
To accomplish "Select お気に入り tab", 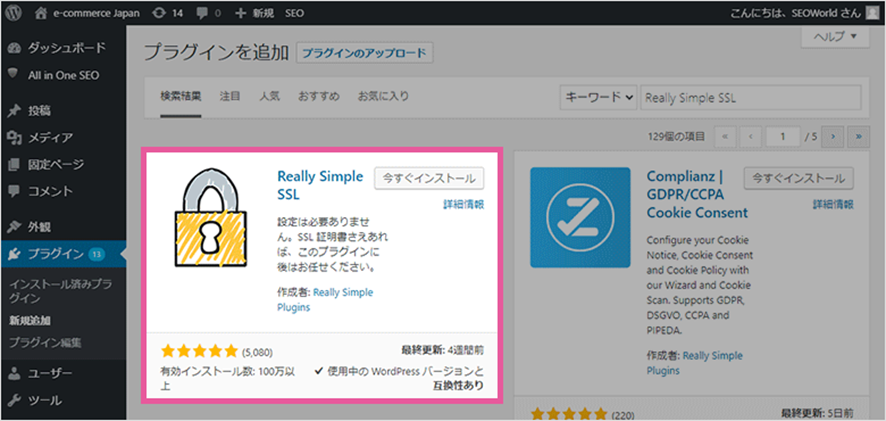I will point(383,96).
